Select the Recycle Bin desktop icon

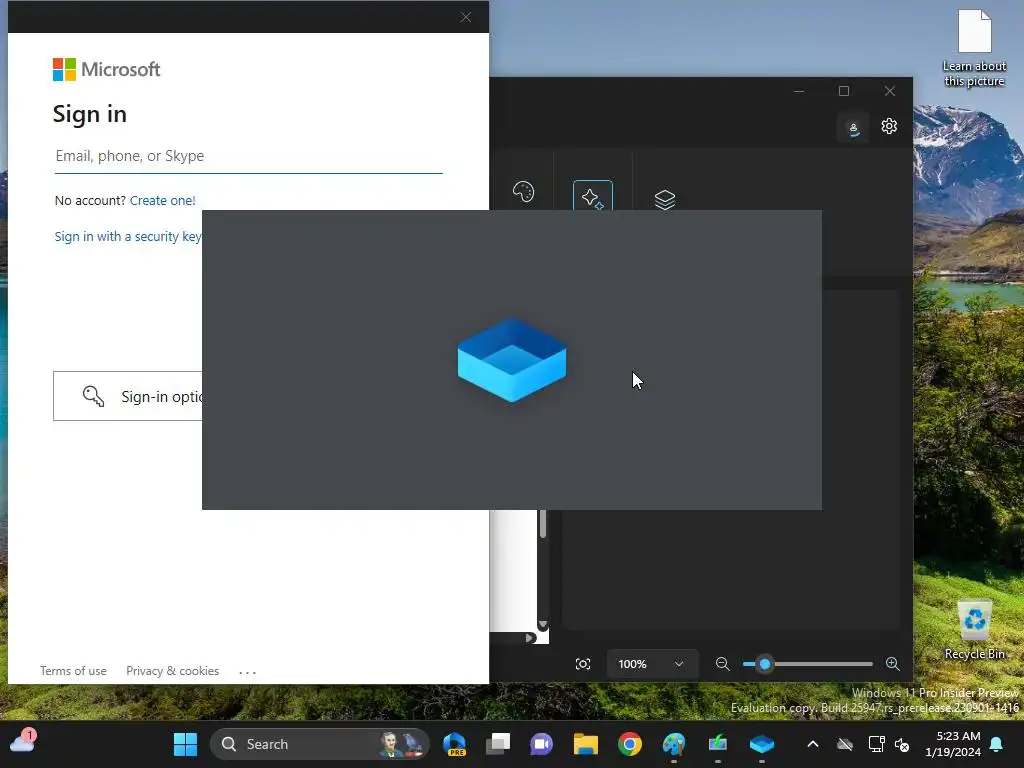(x=974, y=630)
